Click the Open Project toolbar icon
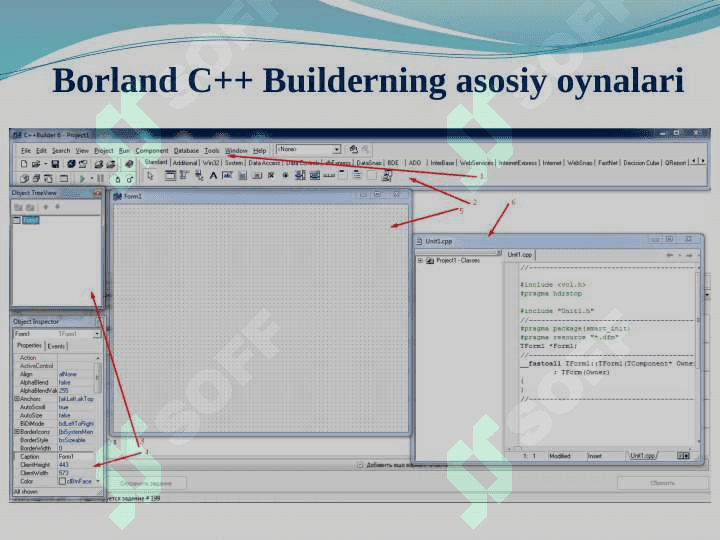 83,164
